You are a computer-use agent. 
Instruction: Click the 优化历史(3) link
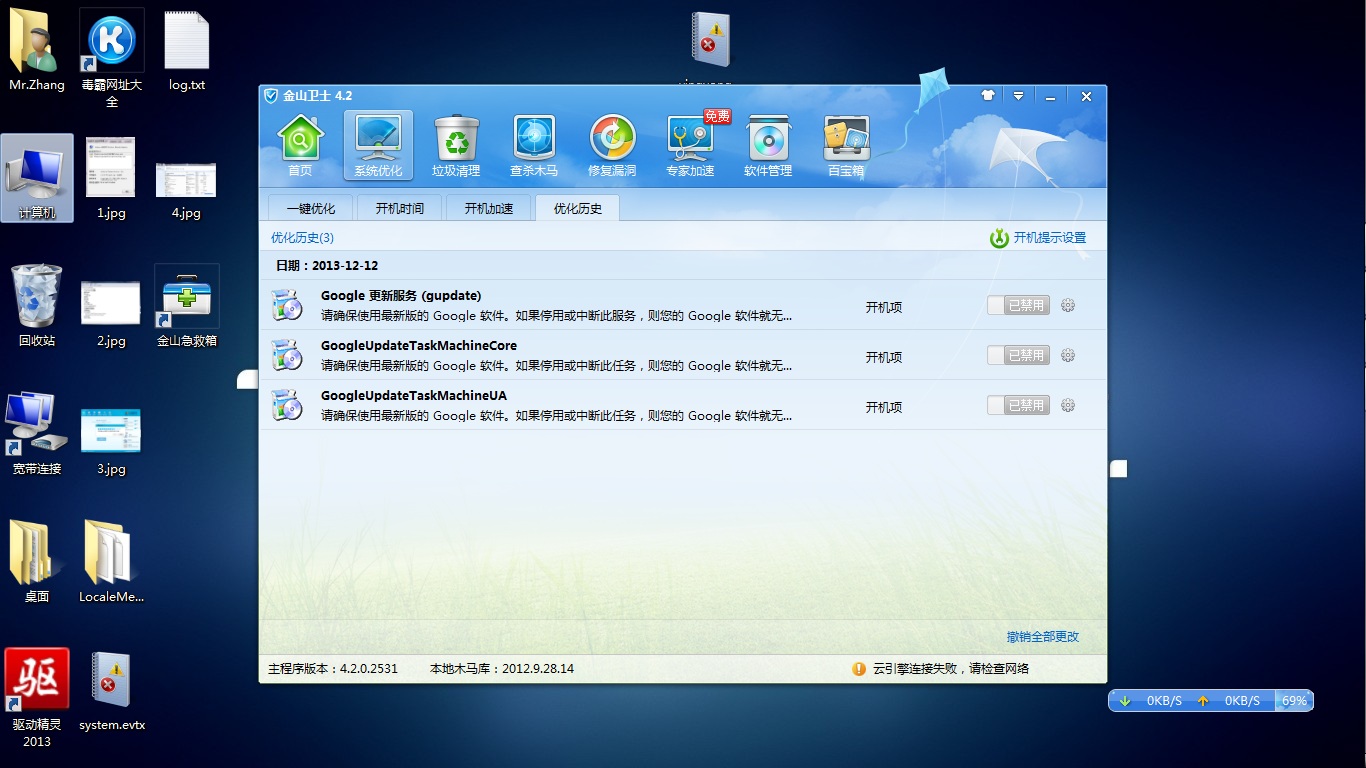pyautogui.click(x=302, y=238)
